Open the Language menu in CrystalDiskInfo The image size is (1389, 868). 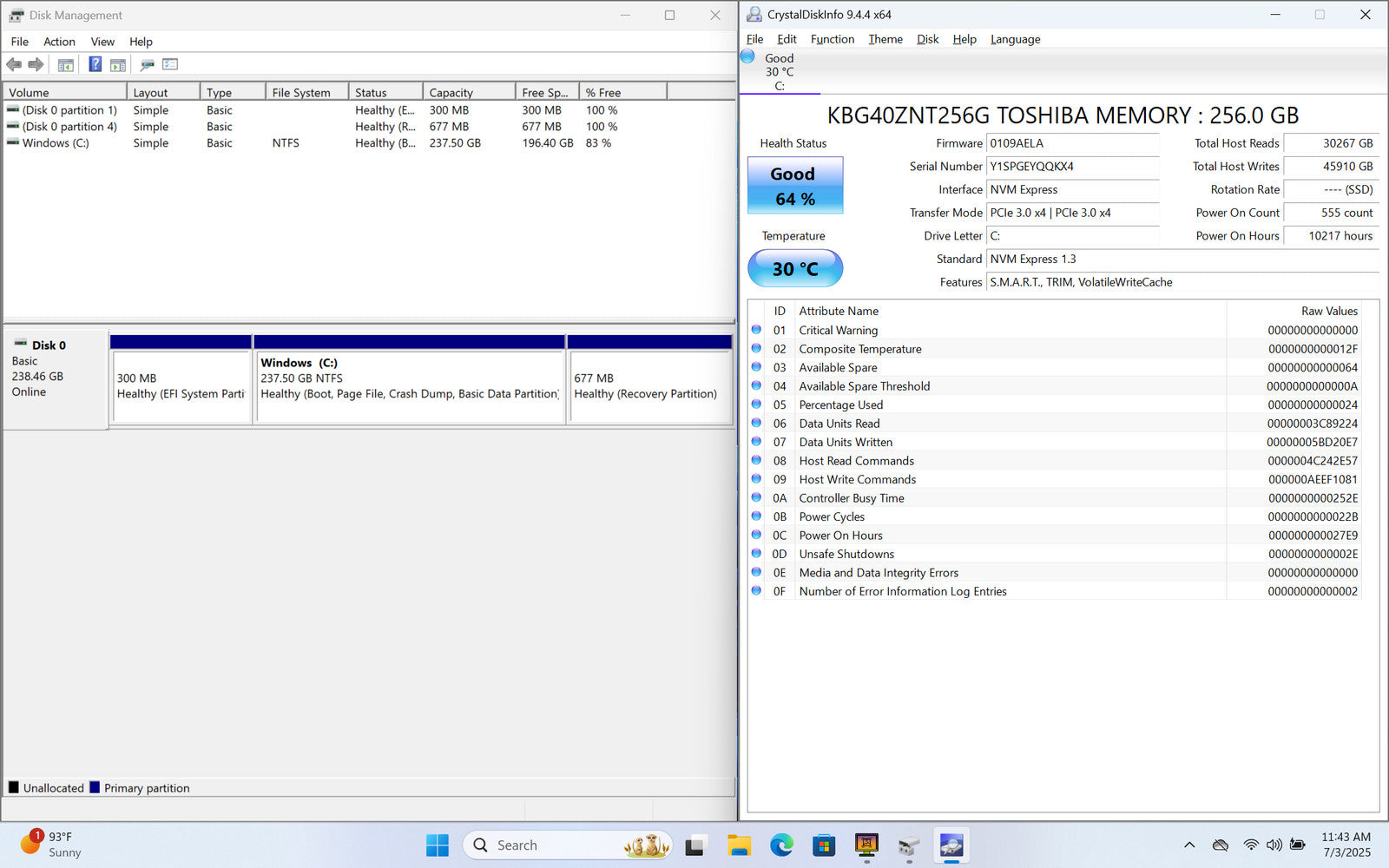tap(1015, 39)
